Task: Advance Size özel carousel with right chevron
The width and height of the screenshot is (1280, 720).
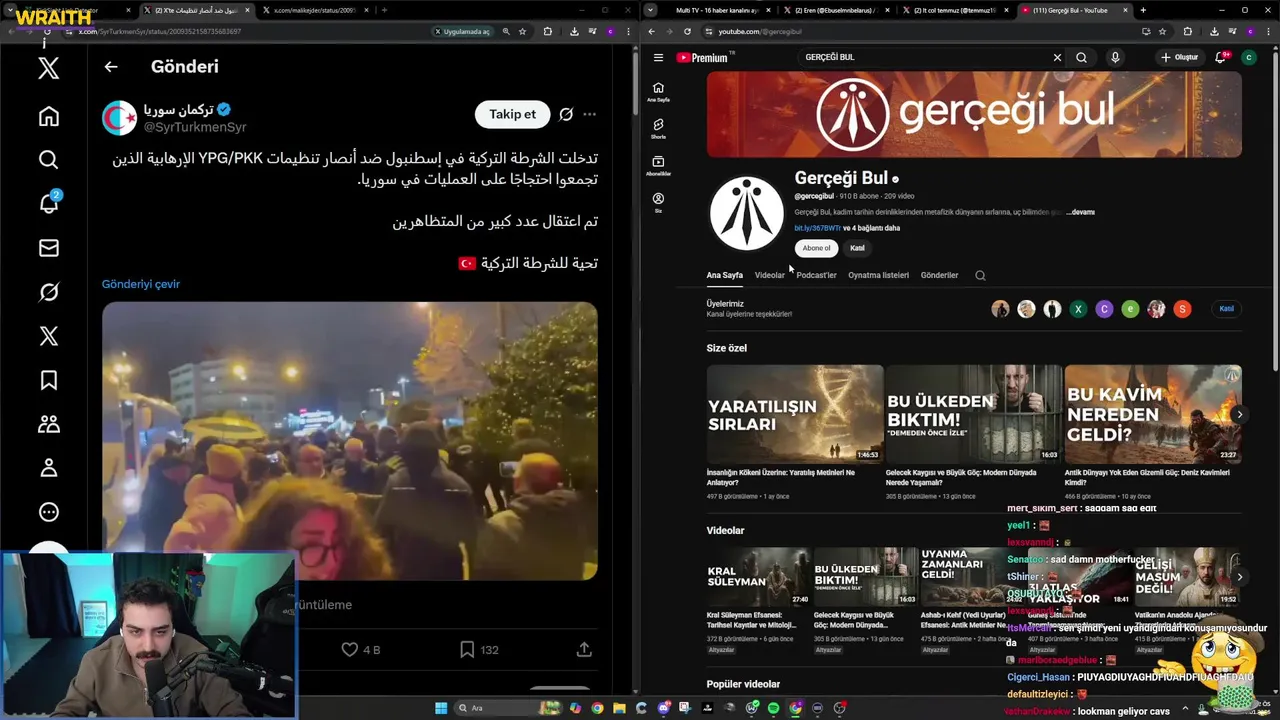Action: (1239, 414)
